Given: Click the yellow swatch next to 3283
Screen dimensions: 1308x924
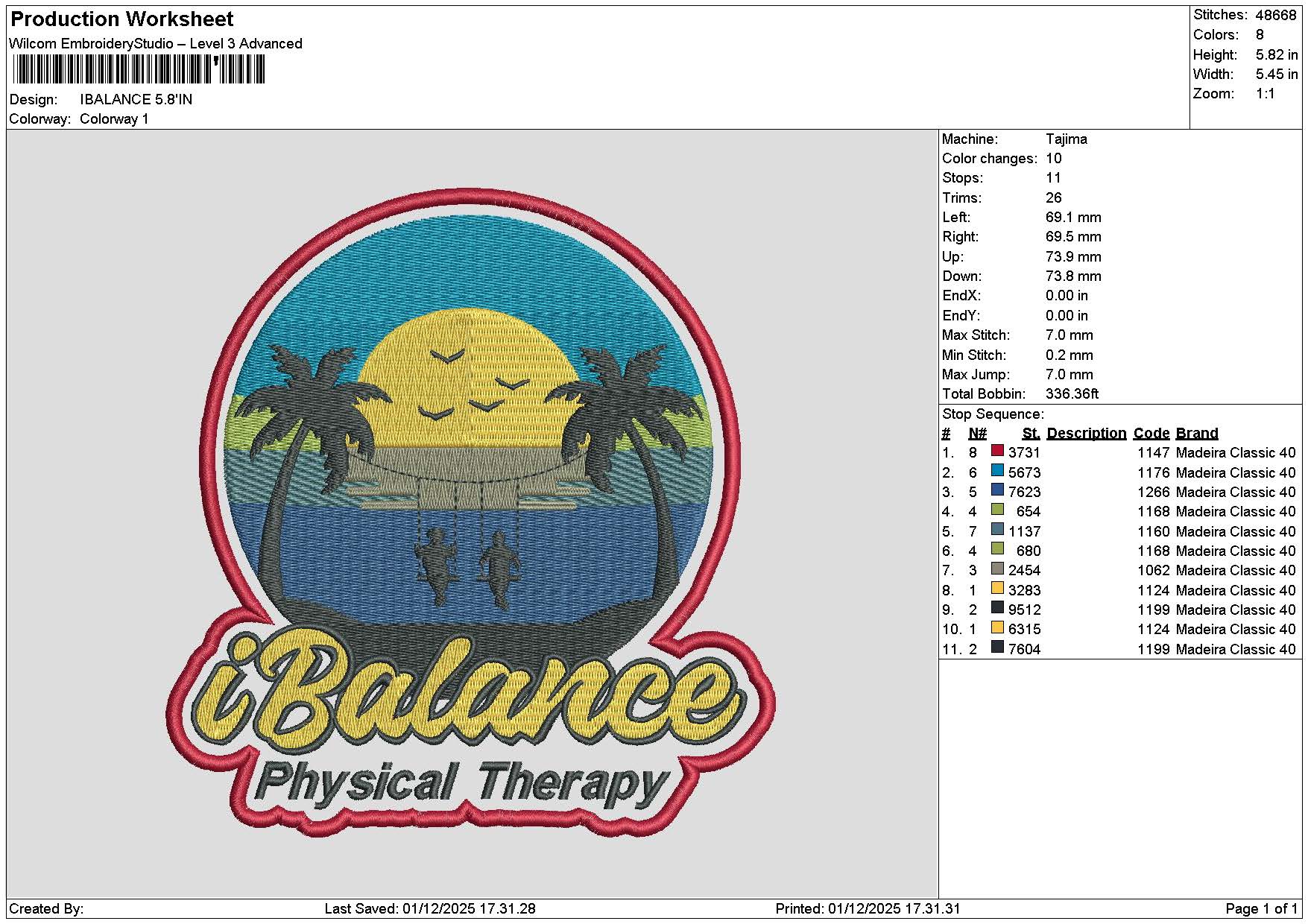Looking at the screenshot, I should 997,588.
